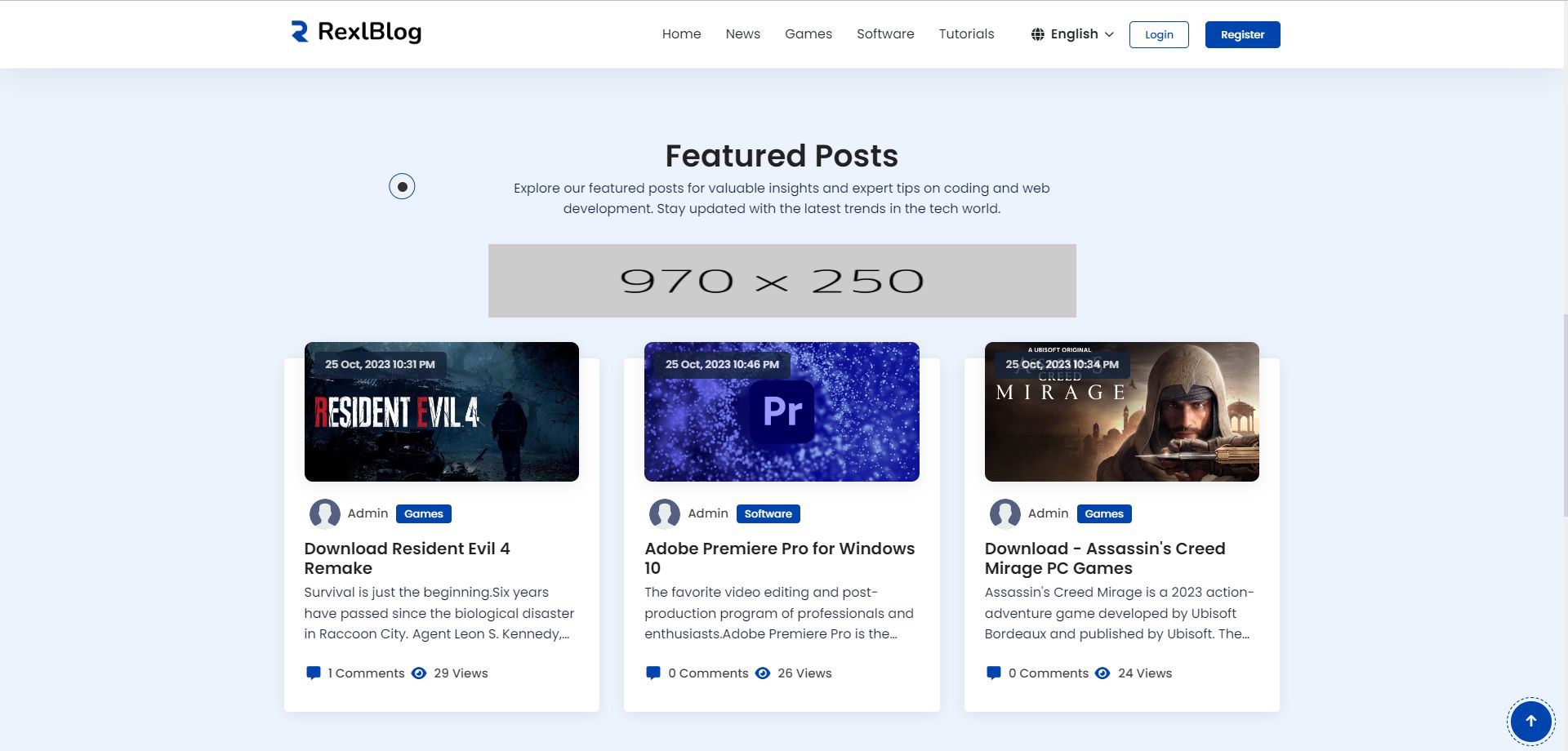
Task: Click the 970 x 250 ad banner
Action: point(782,281)
